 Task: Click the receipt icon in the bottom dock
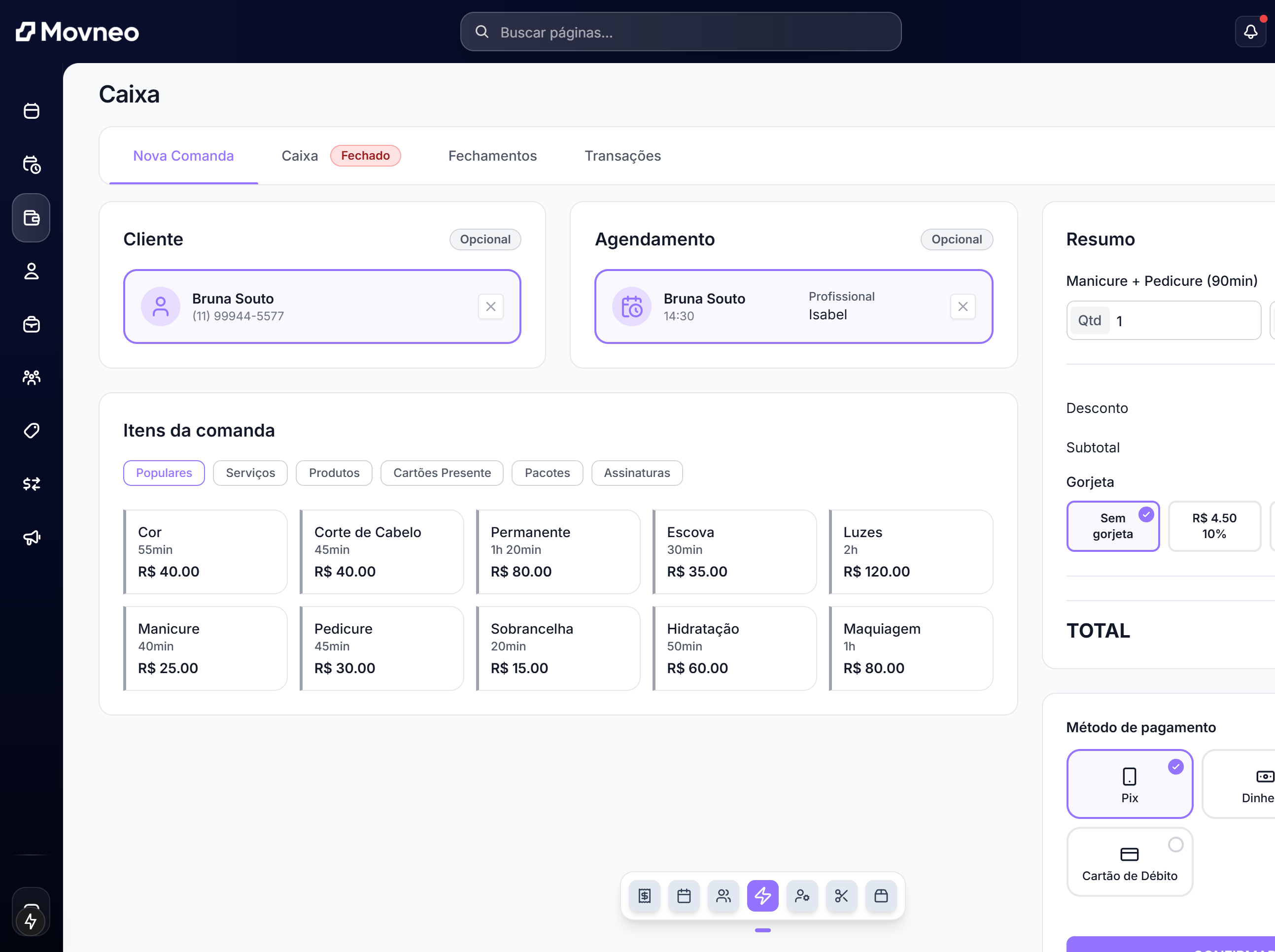pyautogui.click(x=645, y=895)
